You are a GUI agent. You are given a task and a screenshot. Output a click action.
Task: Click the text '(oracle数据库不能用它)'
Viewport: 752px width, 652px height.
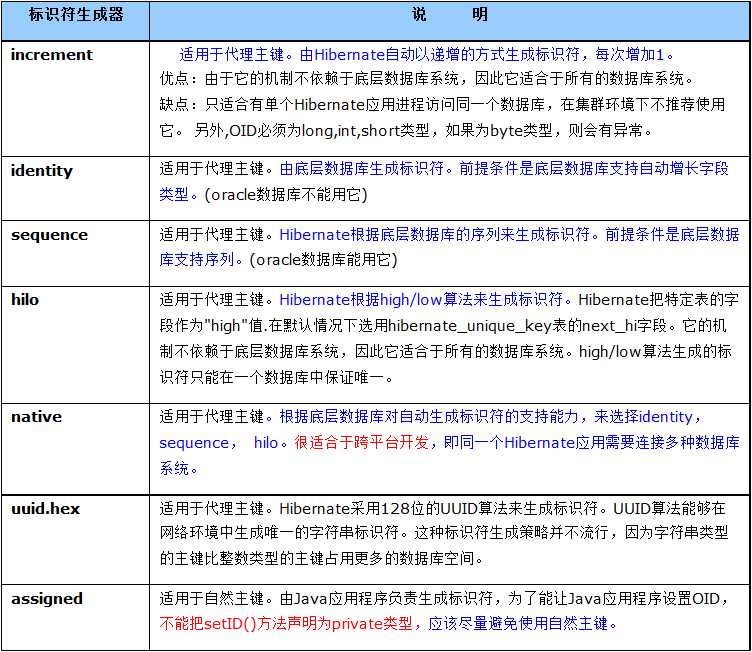[x=286, y=195]
